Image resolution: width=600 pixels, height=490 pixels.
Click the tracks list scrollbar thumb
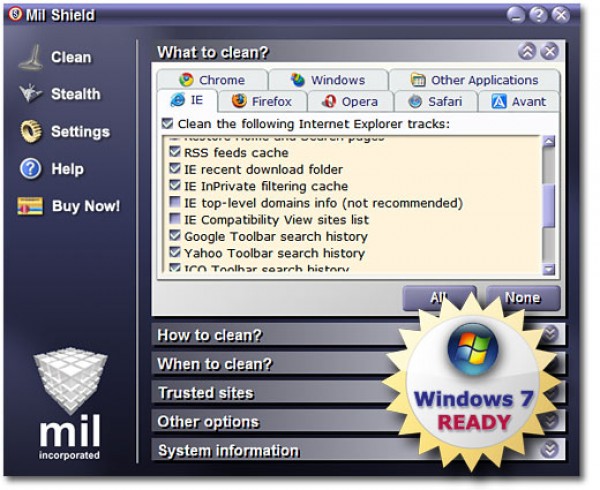tap(549, 205)
